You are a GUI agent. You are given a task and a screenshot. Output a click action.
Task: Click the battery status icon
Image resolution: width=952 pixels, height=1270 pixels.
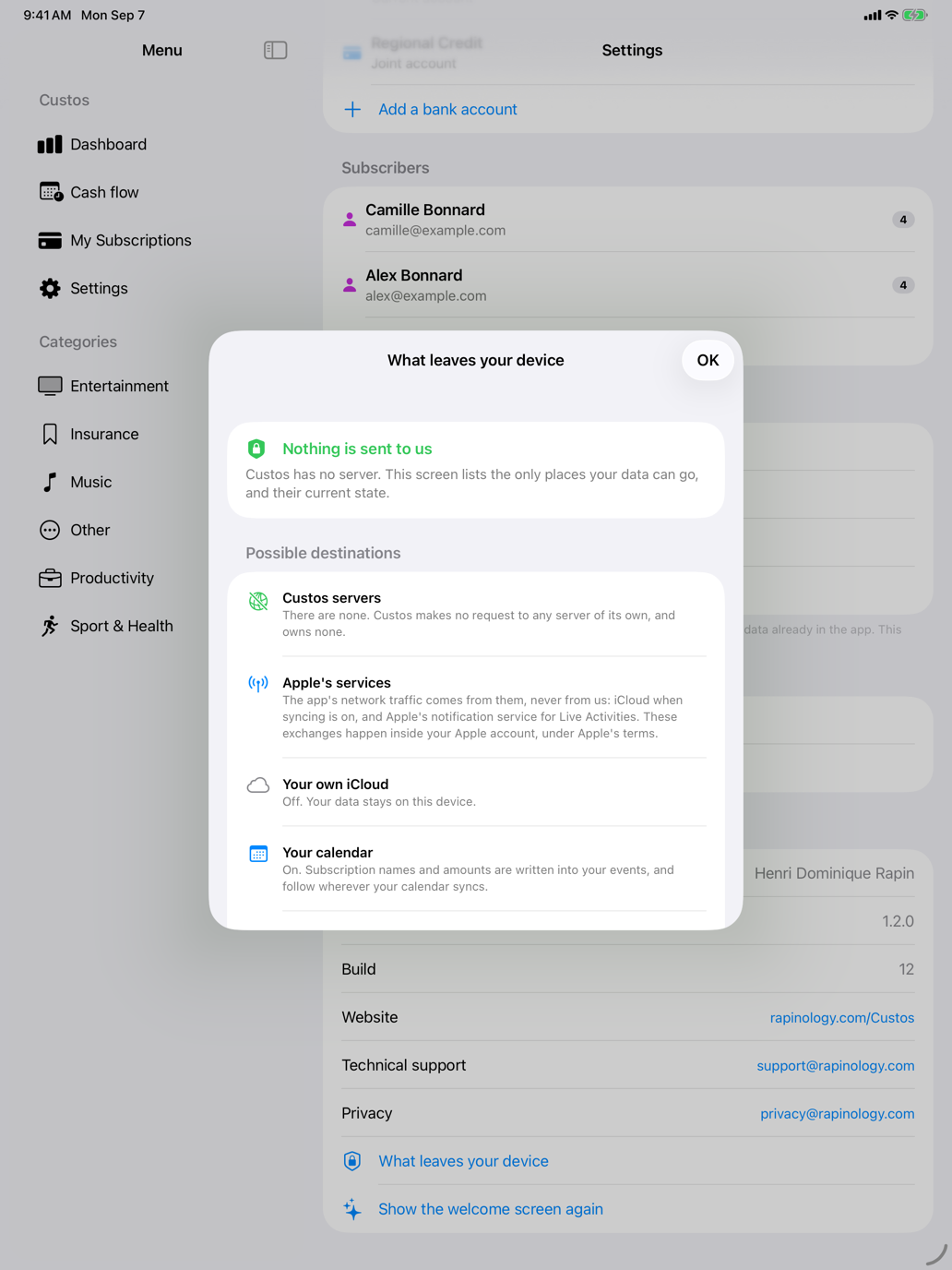[x=915, y=15]
